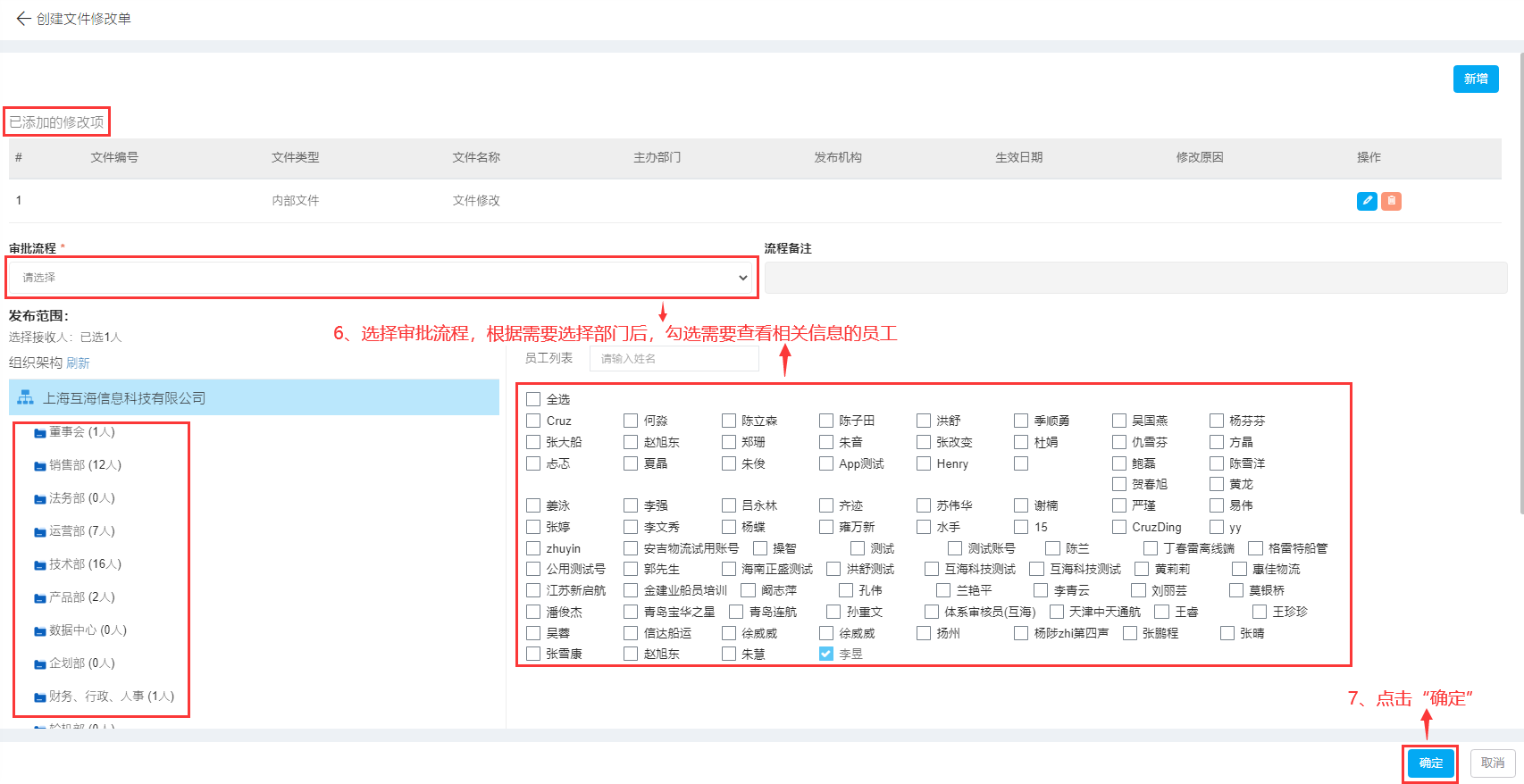Viewport: 1524px width, 784px height.
Task: Open 产品部 (2人) department
Action: point(81,597)
